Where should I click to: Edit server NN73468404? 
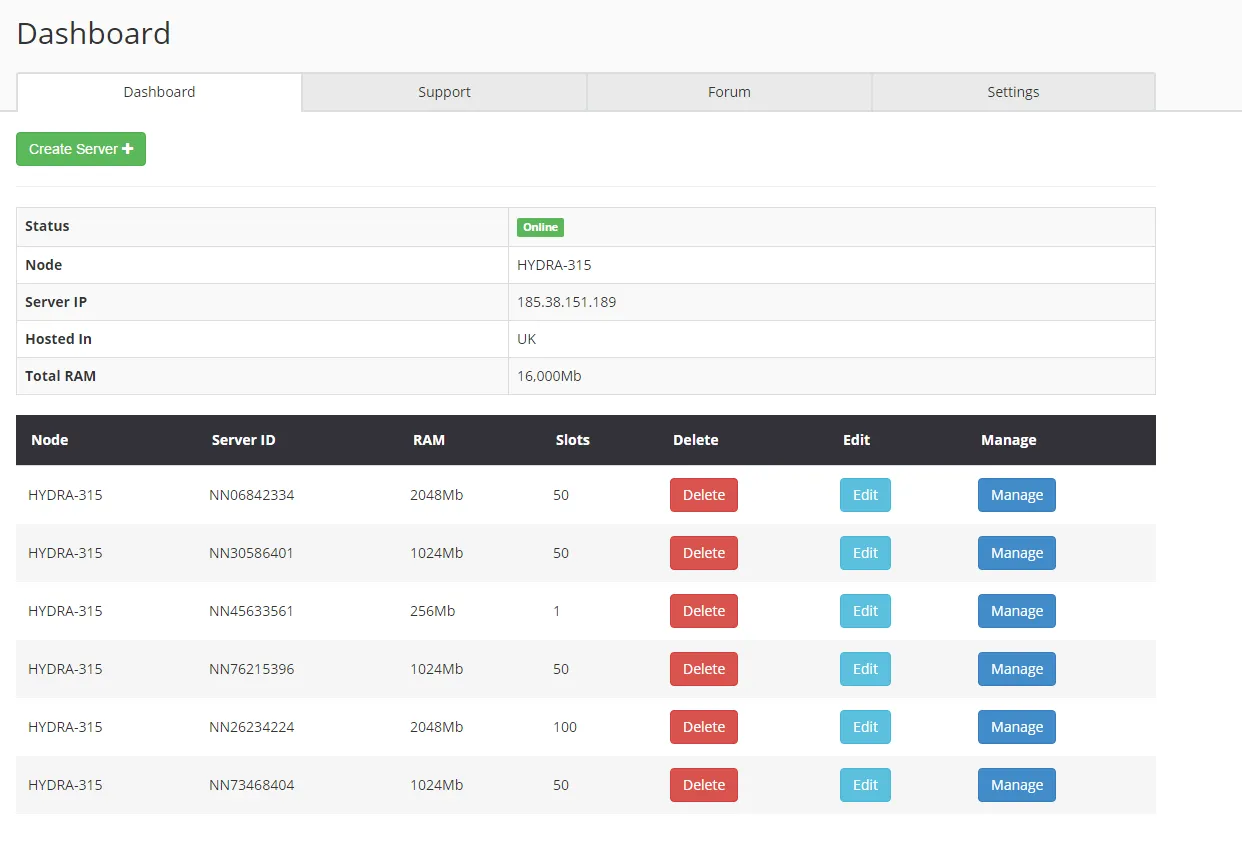[x=865, y=785]
